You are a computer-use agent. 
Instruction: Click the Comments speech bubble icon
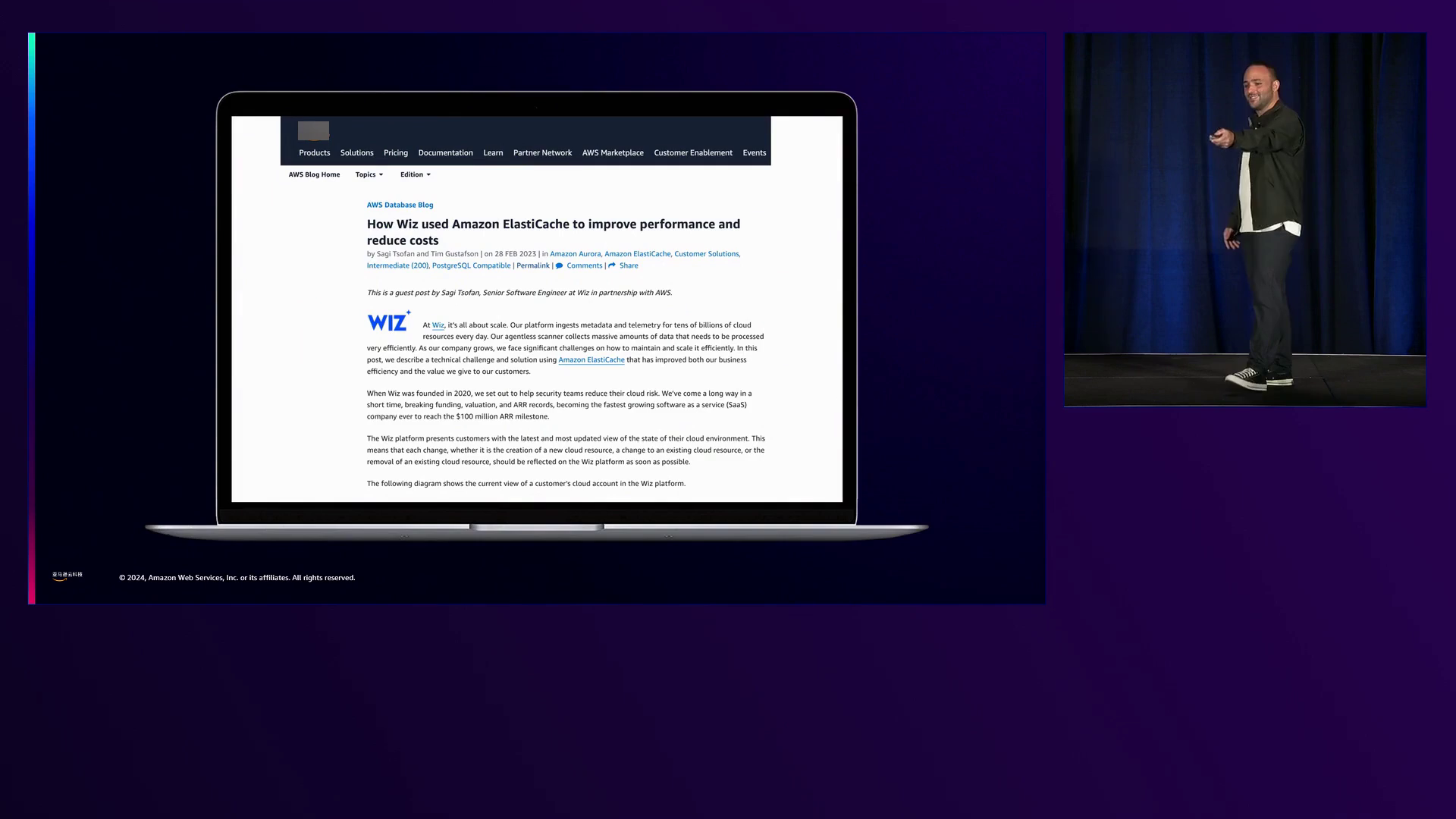pyautogui.click(x=559, y=265)
